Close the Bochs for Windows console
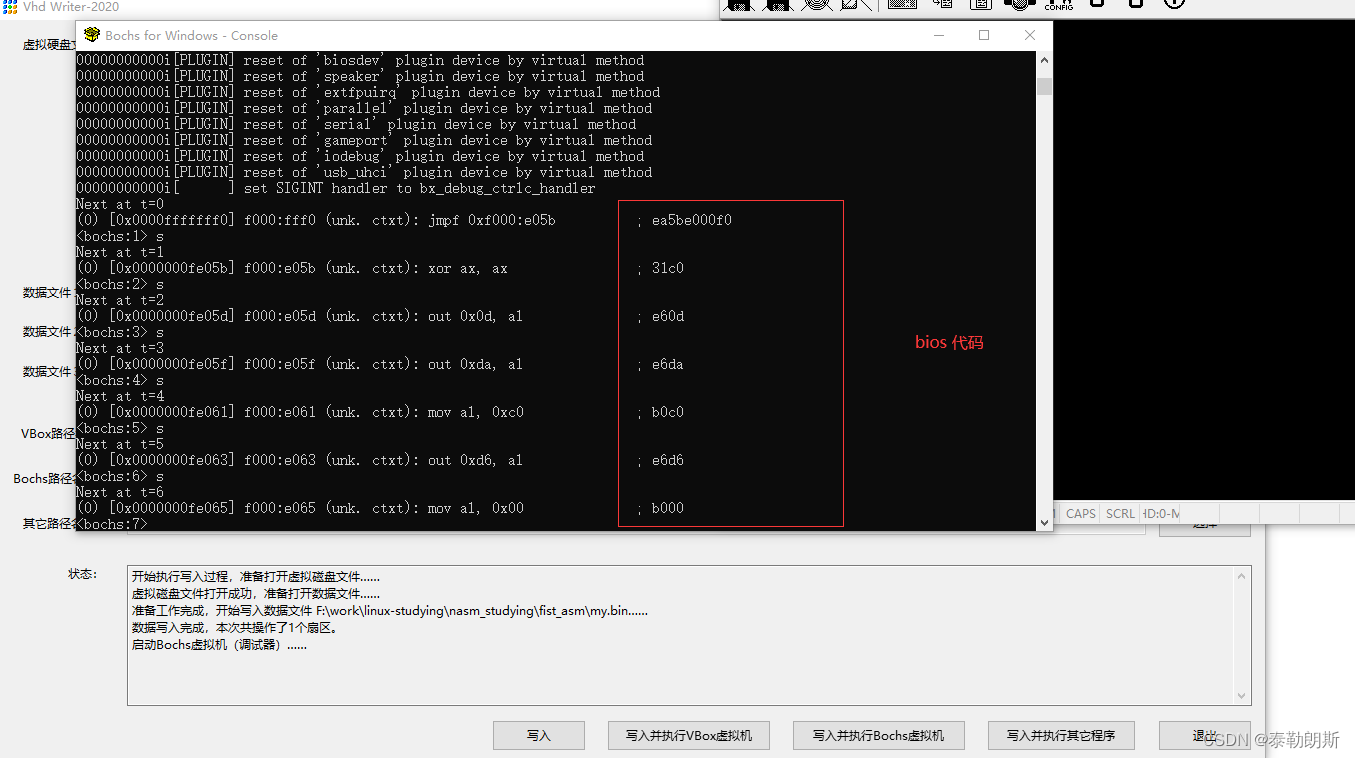Viewport: 1355px width, 758px height. click(x=1030, y=35)
